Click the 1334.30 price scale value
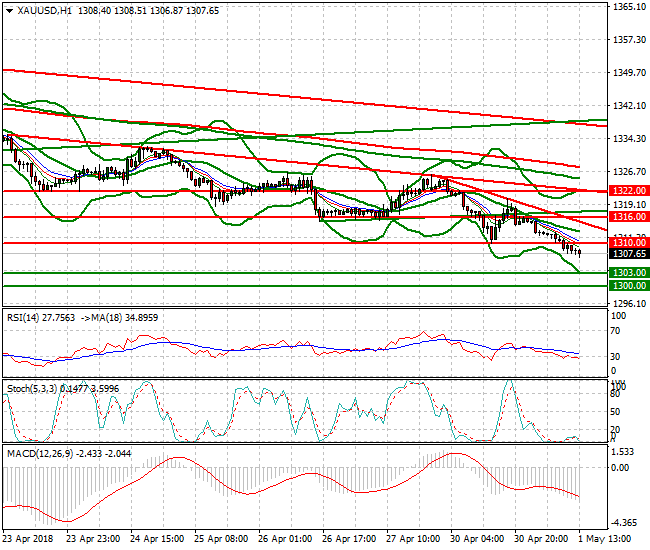650x550 pixels. pyautogui.click(x=629, y=138)
